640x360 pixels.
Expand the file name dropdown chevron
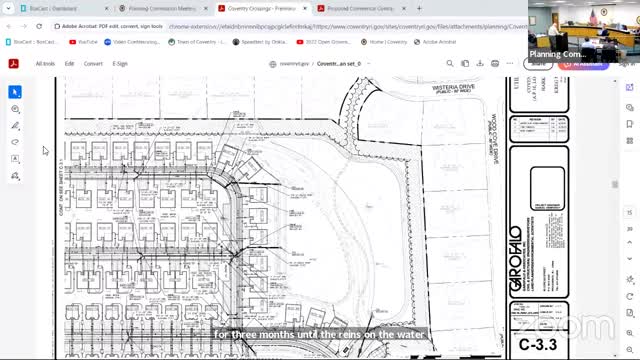pos(369,64)
